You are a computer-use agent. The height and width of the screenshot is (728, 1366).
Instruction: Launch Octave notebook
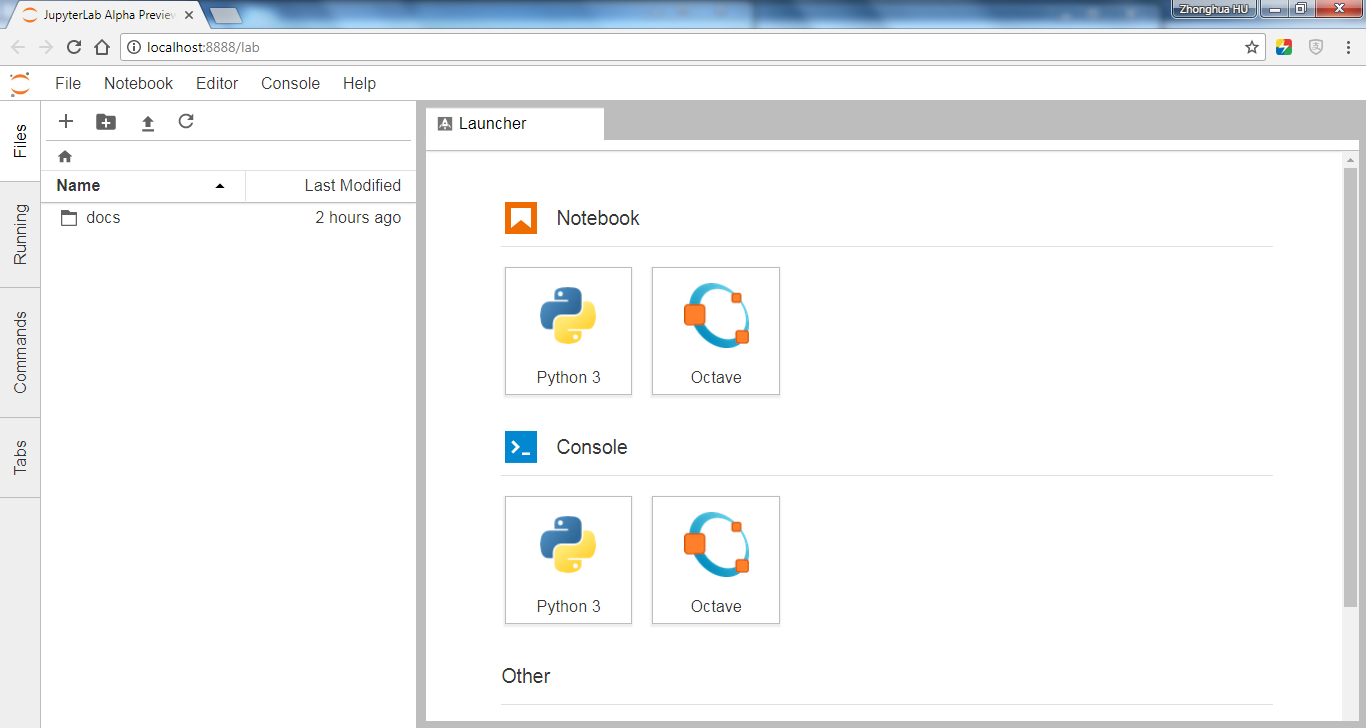(x=716, y=331)
